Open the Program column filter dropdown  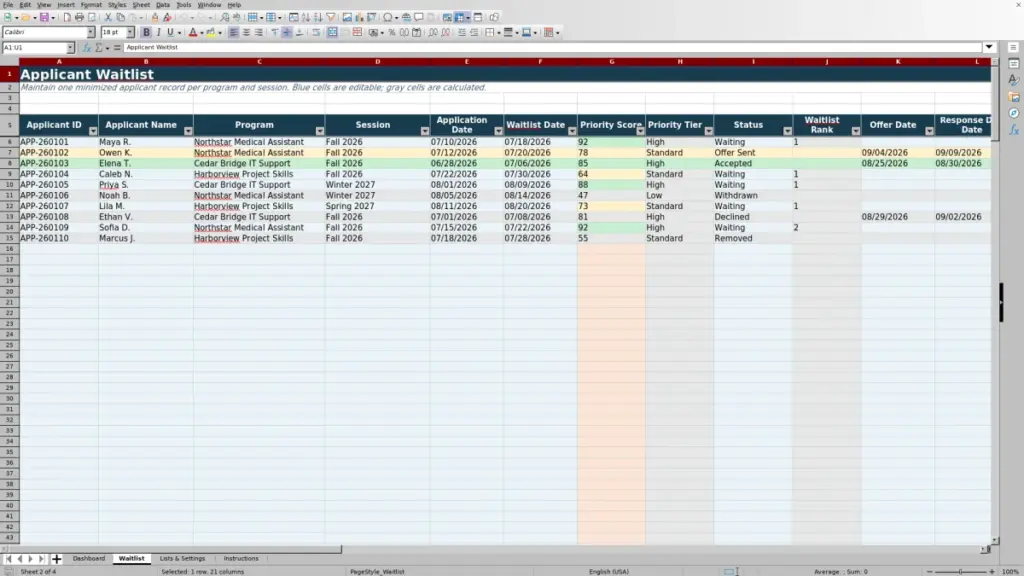pos(319,131)
